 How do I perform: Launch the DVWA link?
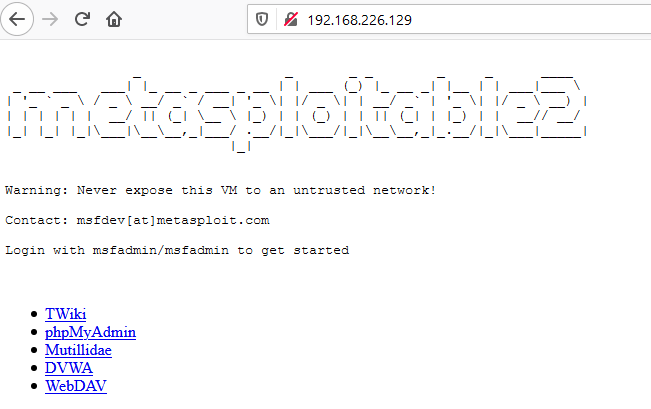[x=69, y=368]
